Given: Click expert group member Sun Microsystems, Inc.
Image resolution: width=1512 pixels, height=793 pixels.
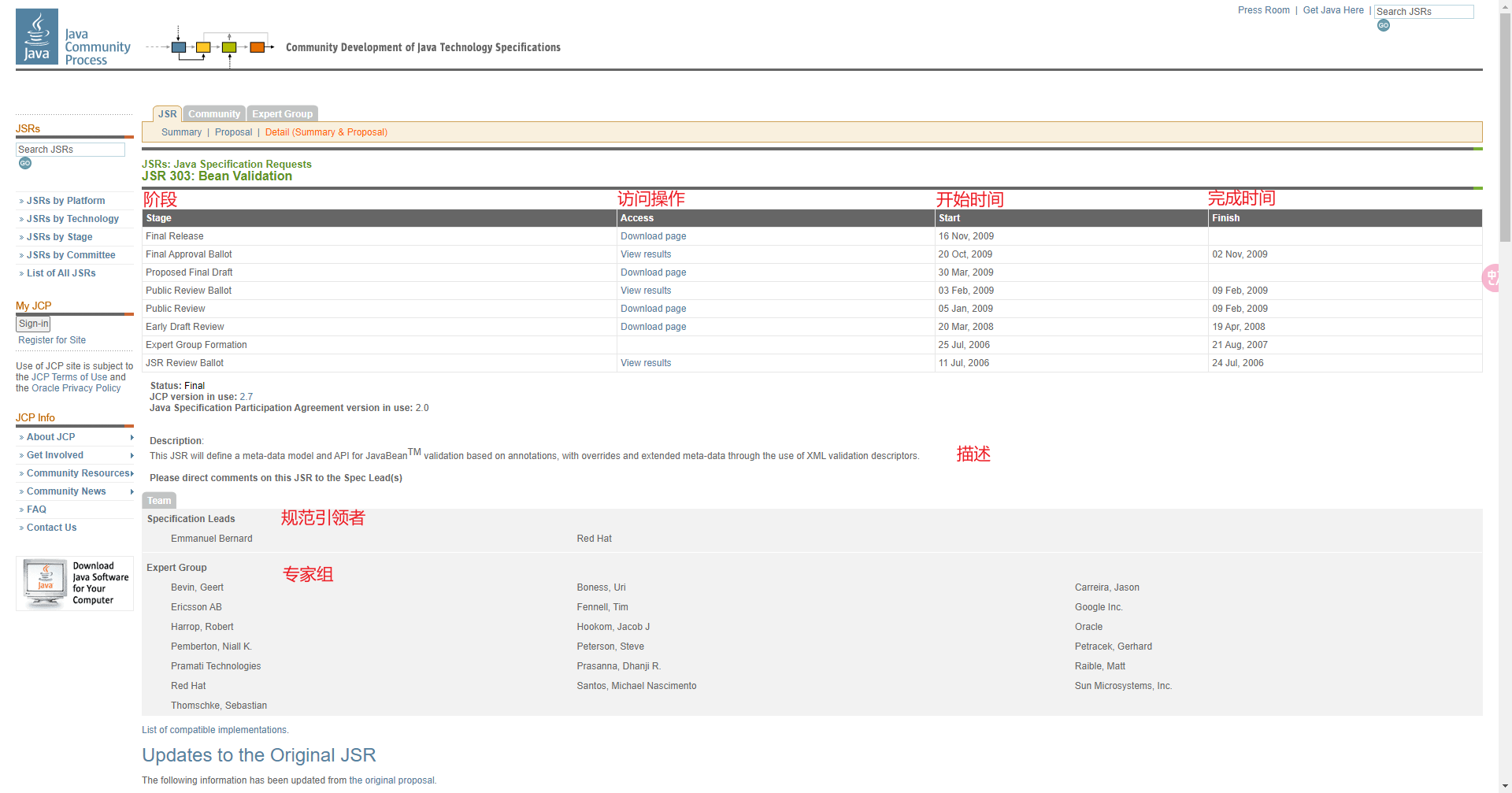Looking at the screenshot, I should [1123, 686].
